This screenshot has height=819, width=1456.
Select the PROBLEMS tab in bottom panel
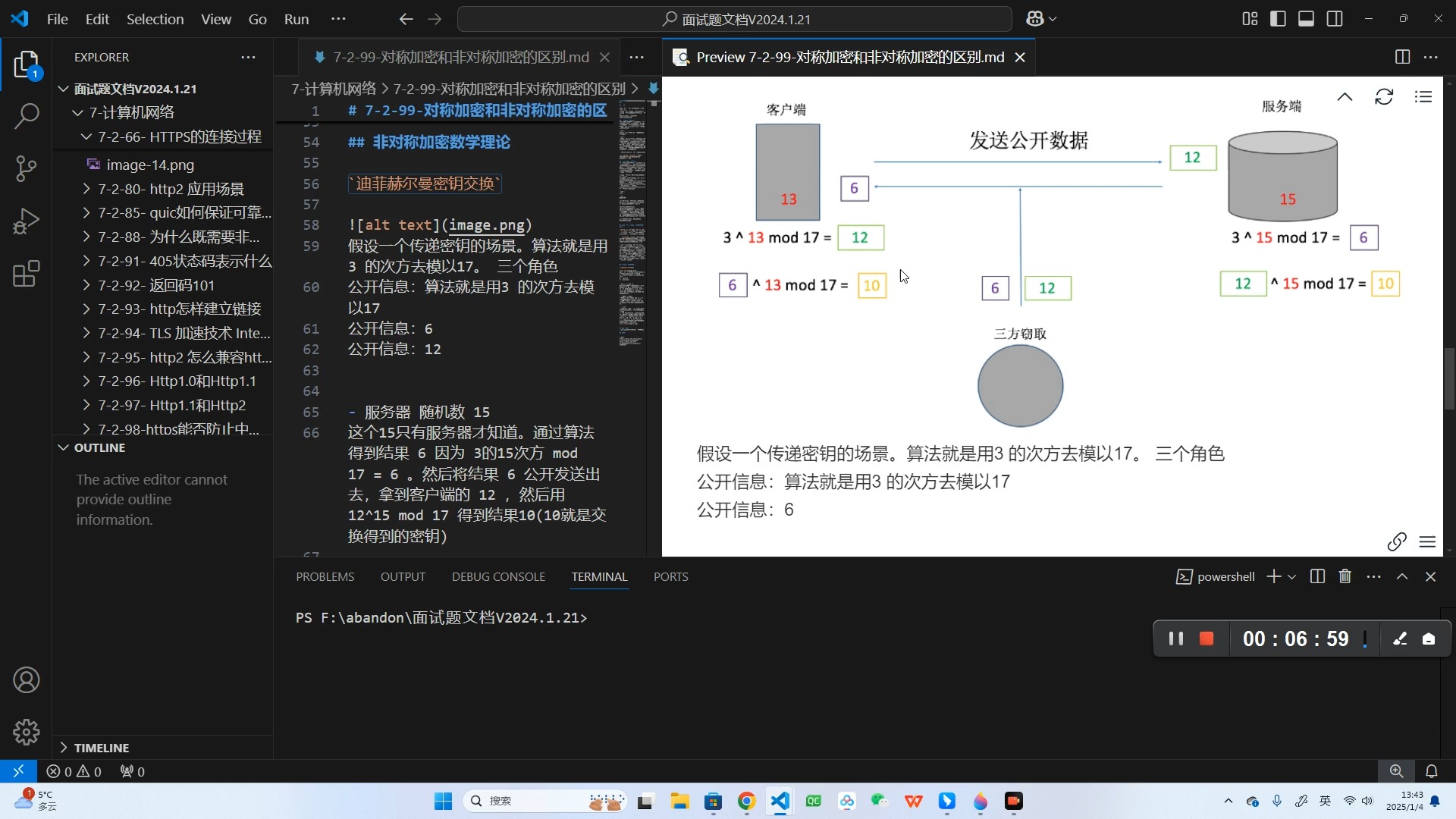(325, 576)
